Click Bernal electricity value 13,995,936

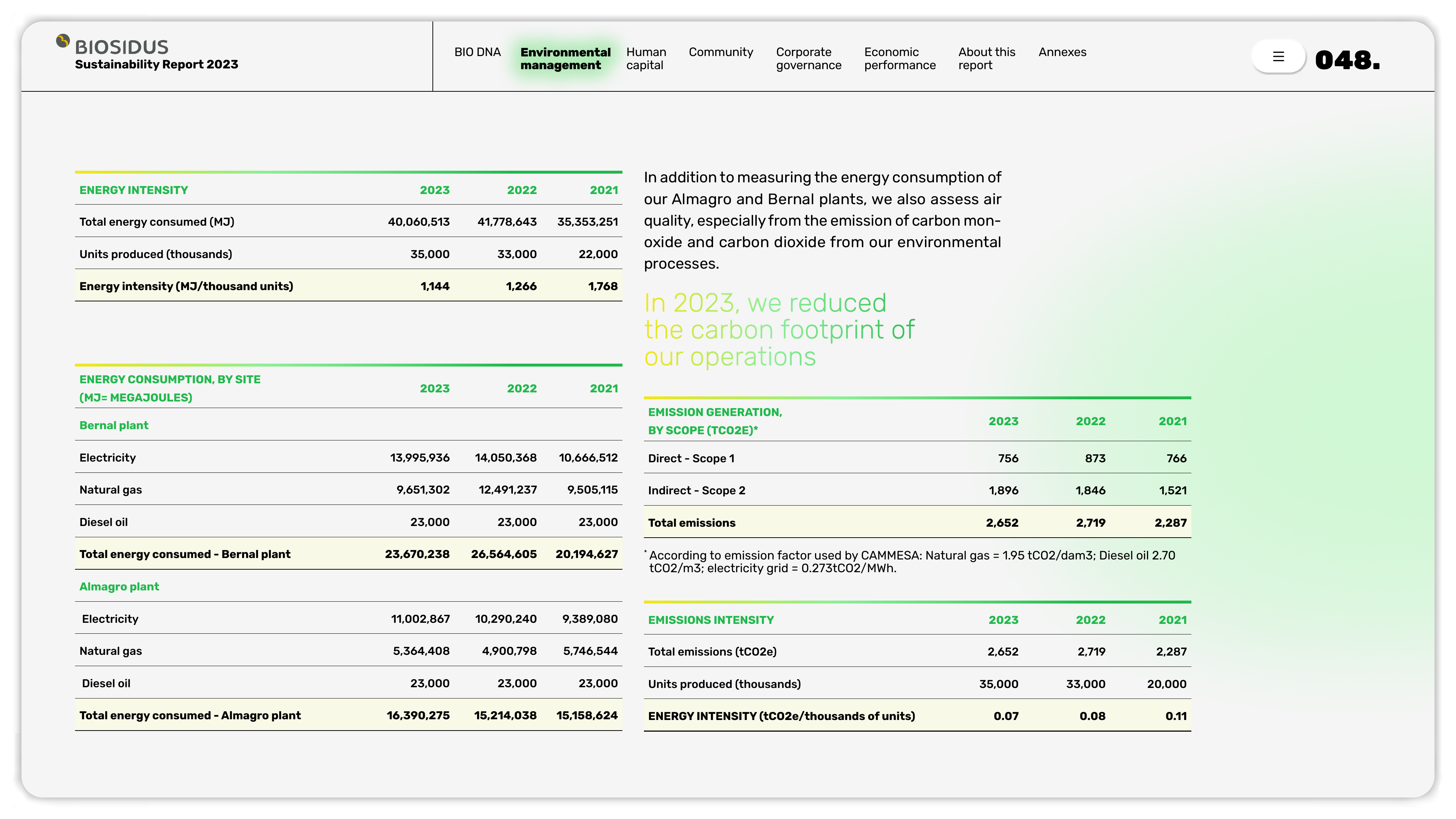pyautogui.click(x=419, y=458)
